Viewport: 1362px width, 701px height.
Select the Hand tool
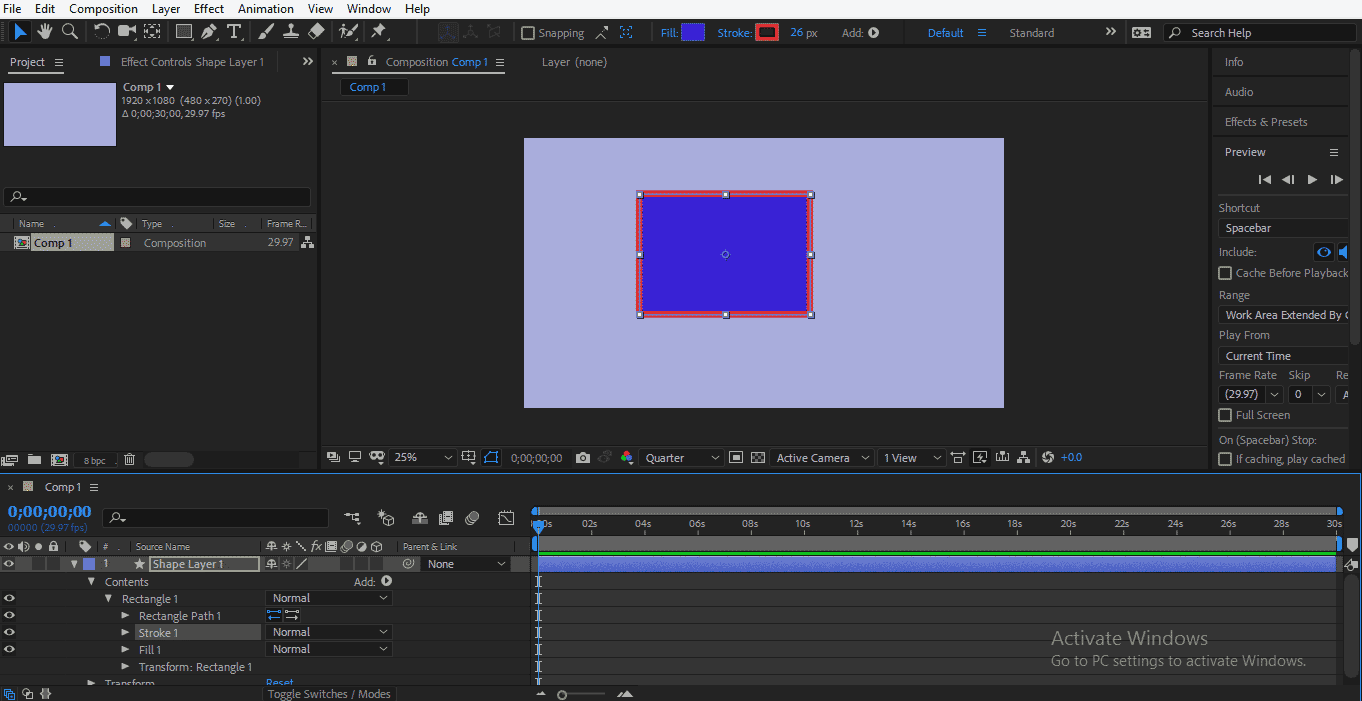tap(44, 32)
